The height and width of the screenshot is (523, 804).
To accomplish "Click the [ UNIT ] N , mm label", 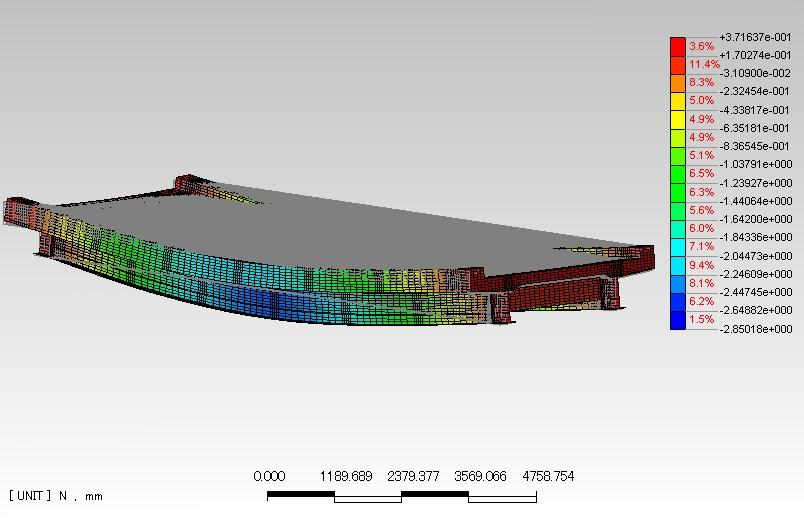I will coord(56,496).
